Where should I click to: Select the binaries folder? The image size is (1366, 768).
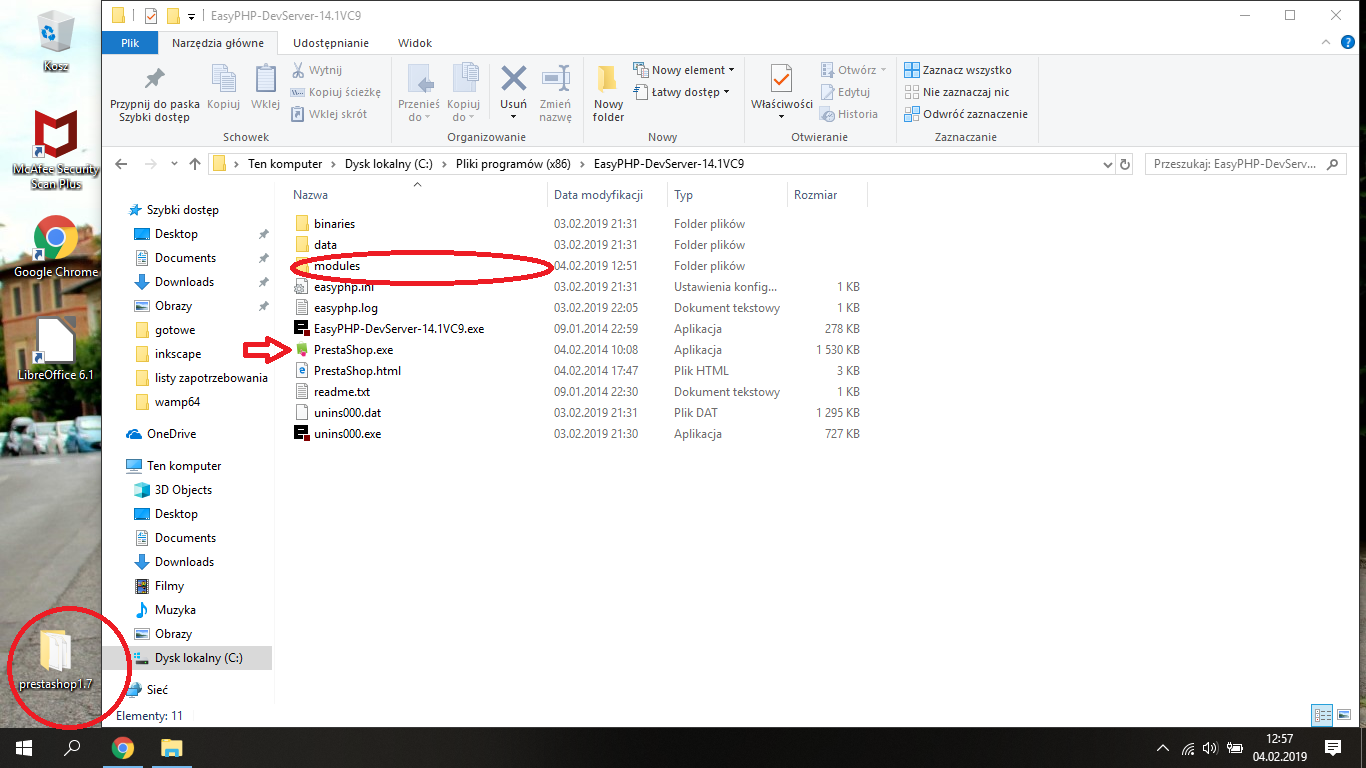tap(325, 224)
